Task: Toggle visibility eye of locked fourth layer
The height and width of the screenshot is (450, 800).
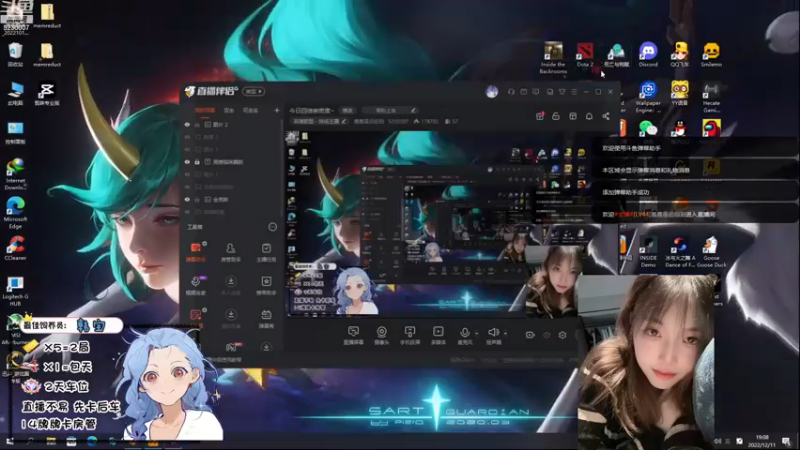Action: (187, 162)
